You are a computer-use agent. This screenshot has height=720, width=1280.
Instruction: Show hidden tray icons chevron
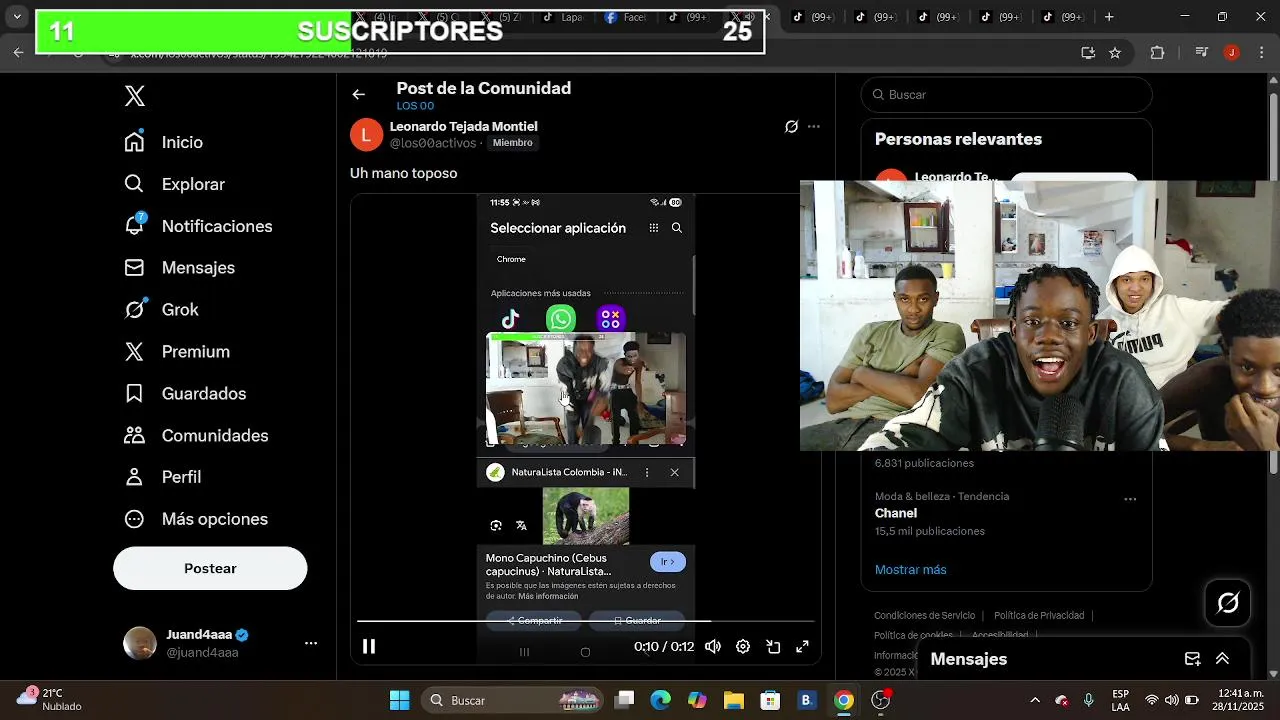coord(1034,700)
